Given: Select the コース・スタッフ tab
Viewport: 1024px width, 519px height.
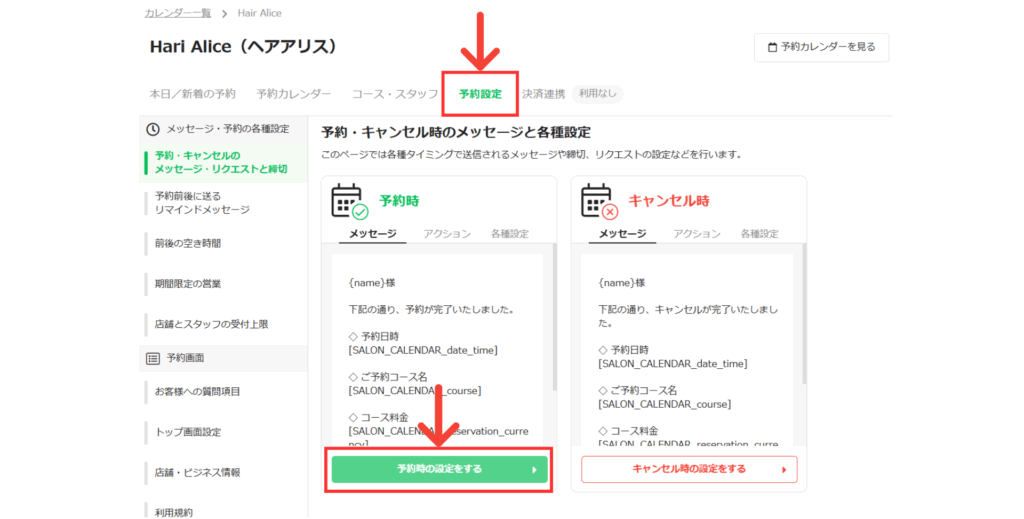Looking at the screenshot, I should [394, 94].
